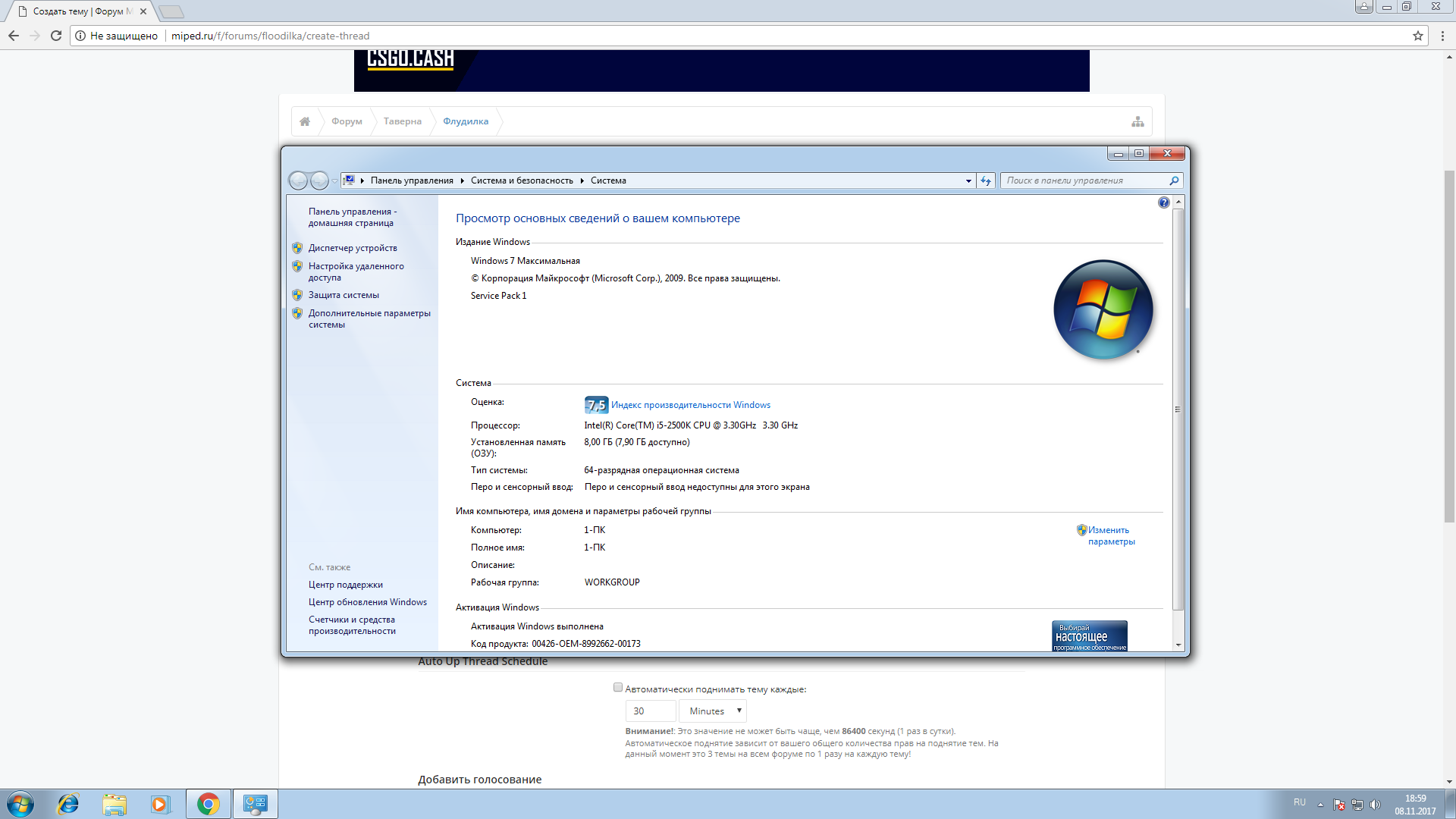Click the refresh button in the Control Panel window

click(986, 180)
